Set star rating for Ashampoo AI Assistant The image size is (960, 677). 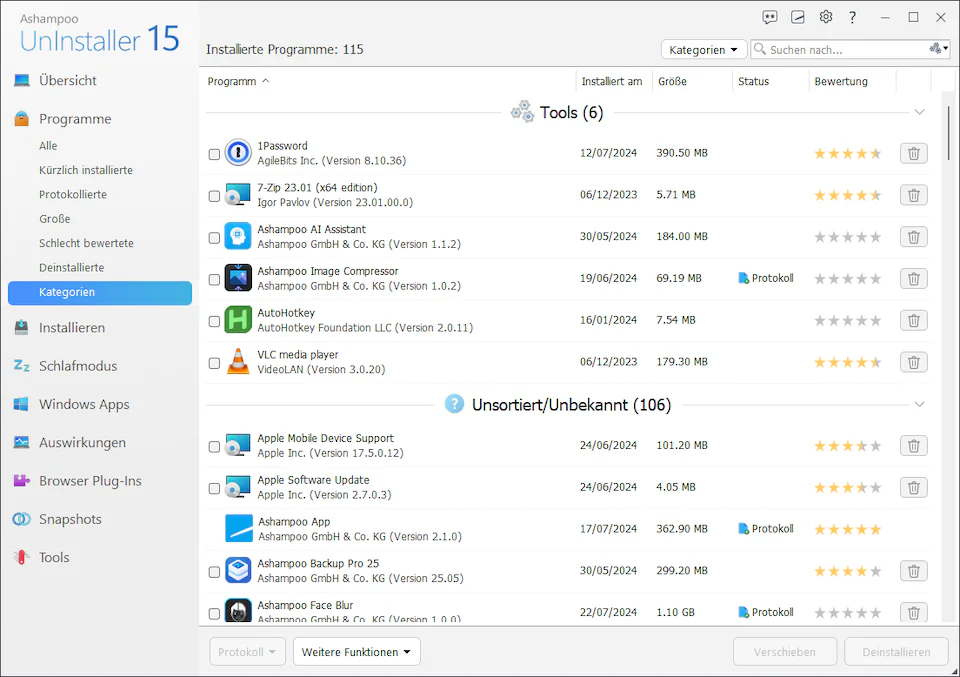pyautogui.click(x=847, y=237)
